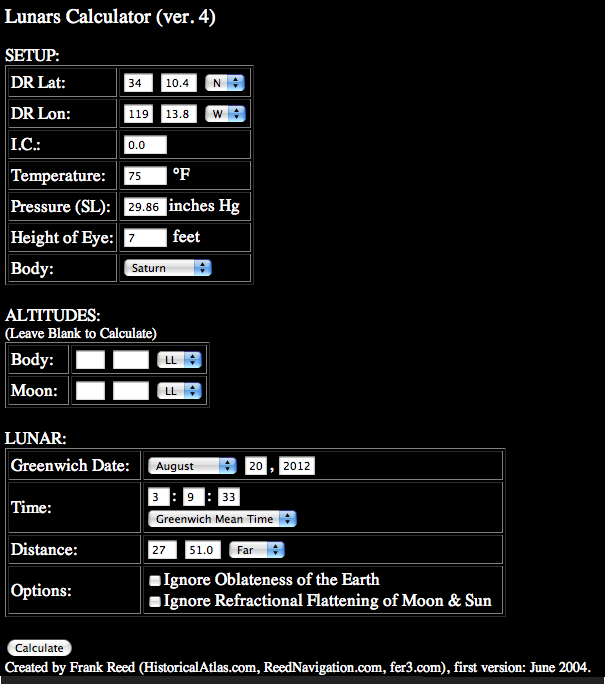Toggle Ignore Refractional Flattening of Moon & Sun
Viewport: 605px width, 685px height.
155,602
